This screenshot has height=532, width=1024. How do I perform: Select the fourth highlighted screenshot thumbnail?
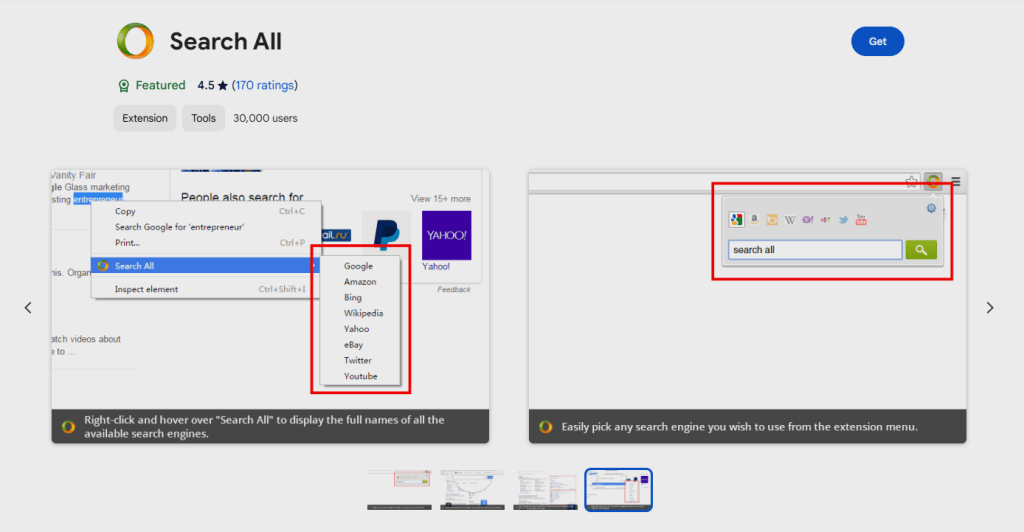[618, 490]
